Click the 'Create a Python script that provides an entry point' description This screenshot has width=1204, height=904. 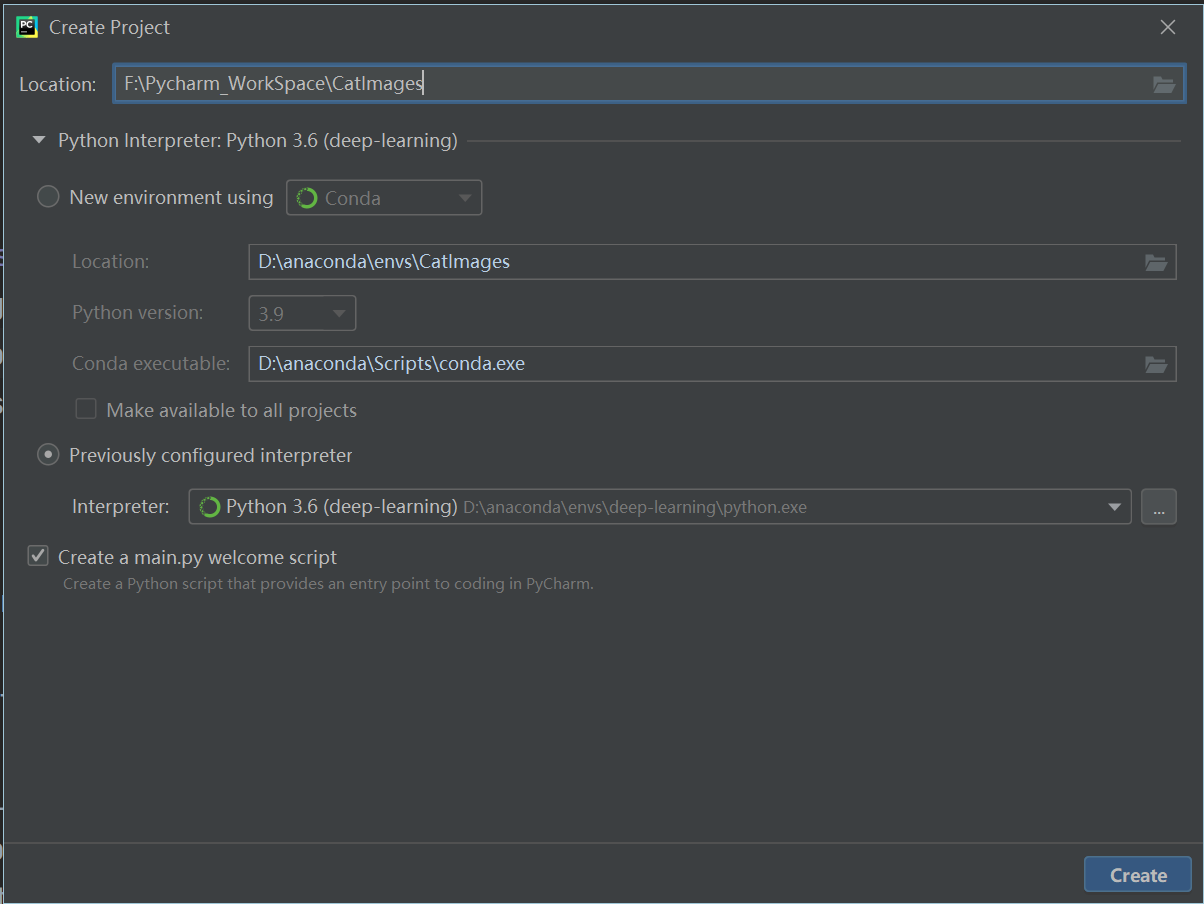point(328,584)
